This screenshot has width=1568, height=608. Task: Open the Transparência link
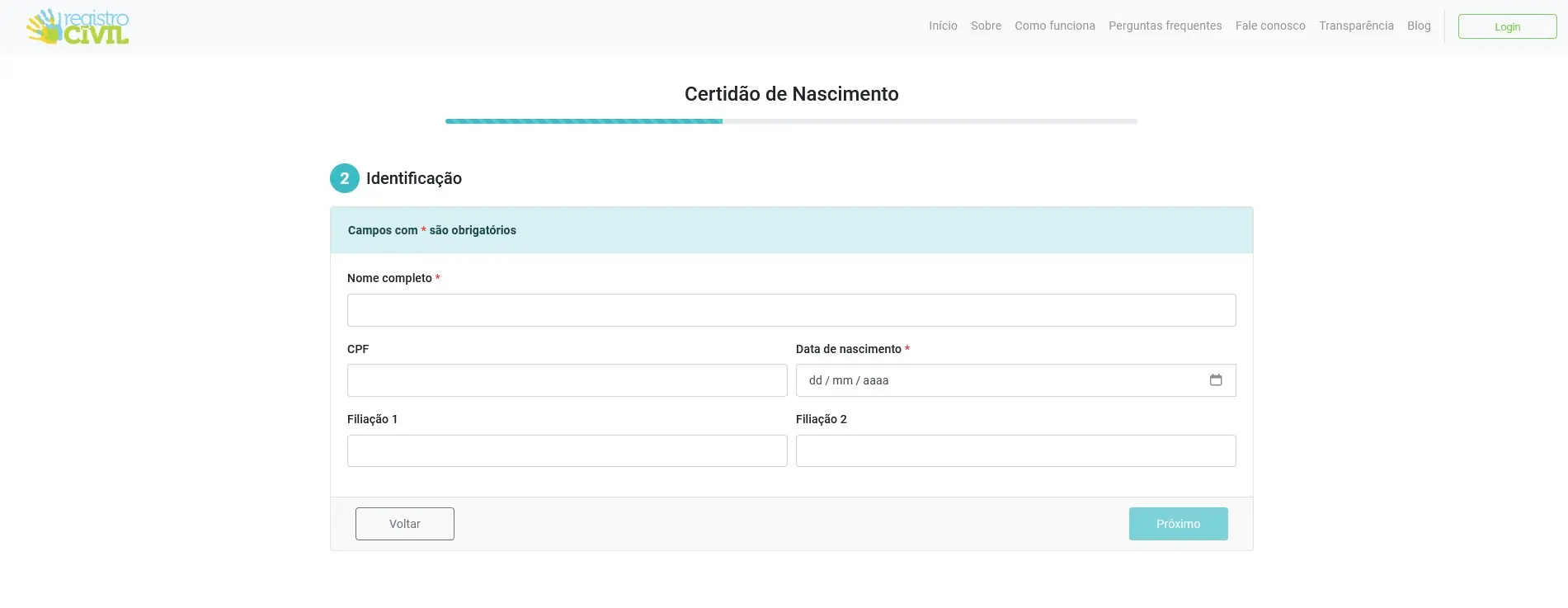[x=1355, y=26]
